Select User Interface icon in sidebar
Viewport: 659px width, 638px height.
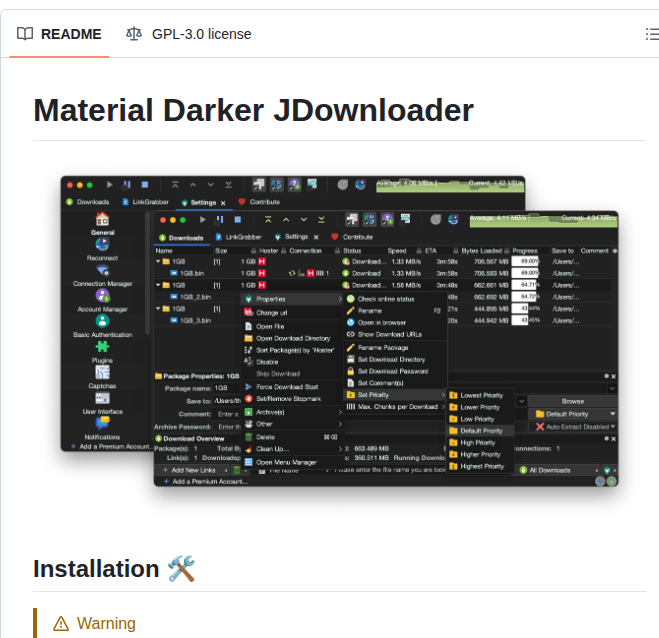point(103,398)
